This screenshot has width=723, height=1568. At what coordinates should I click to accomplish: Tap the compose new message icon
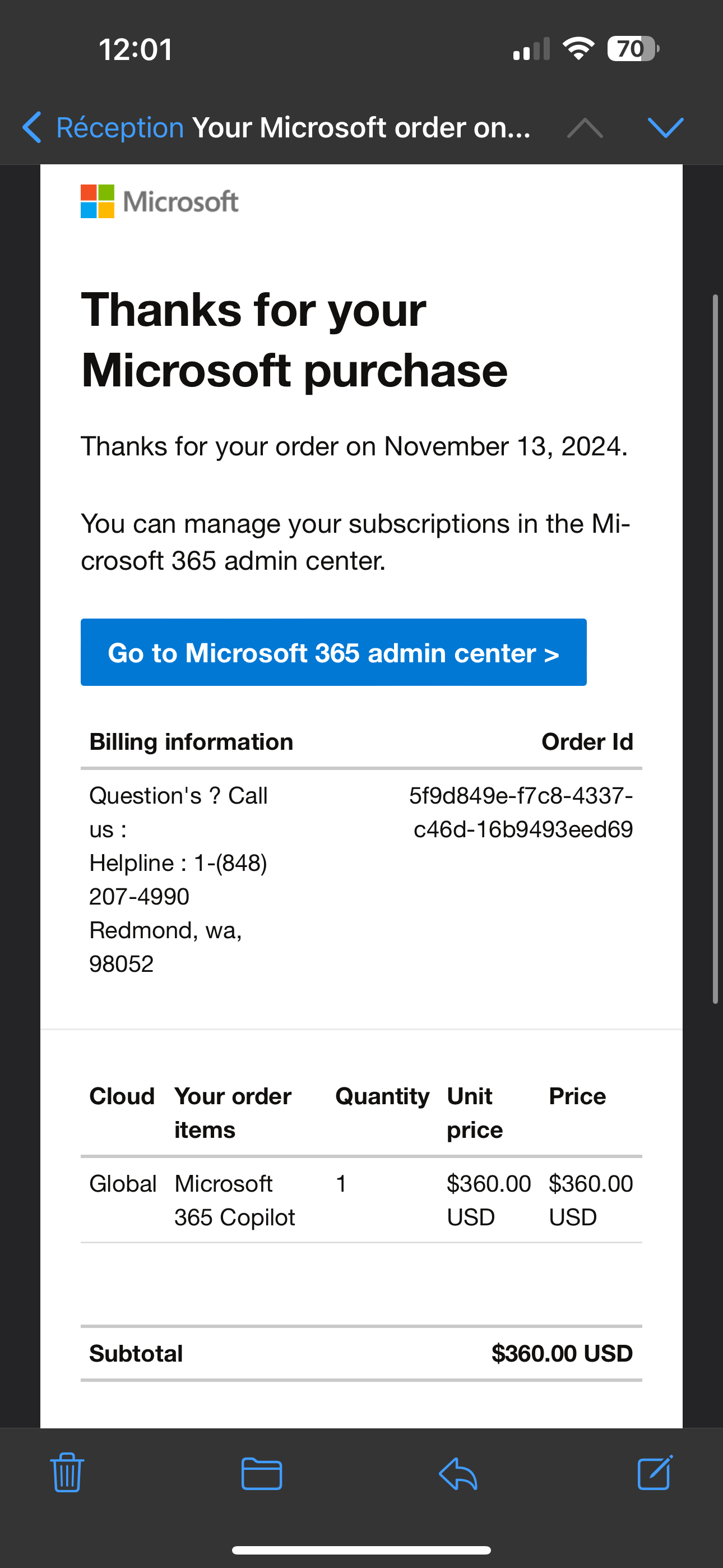click(x=655, y=1473)
